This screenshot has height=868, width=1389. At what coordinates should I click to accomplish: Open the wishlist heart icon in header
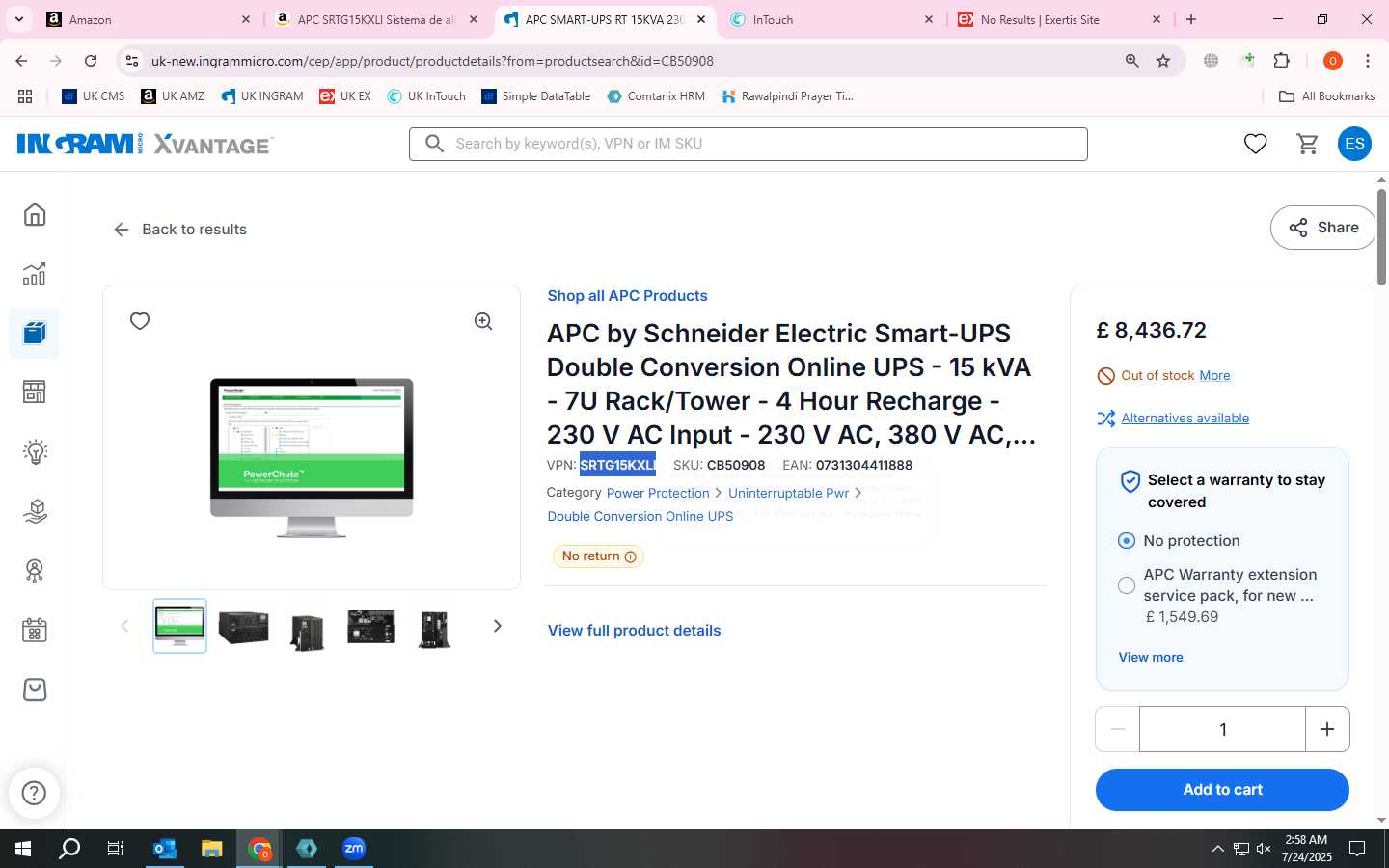1255,144
